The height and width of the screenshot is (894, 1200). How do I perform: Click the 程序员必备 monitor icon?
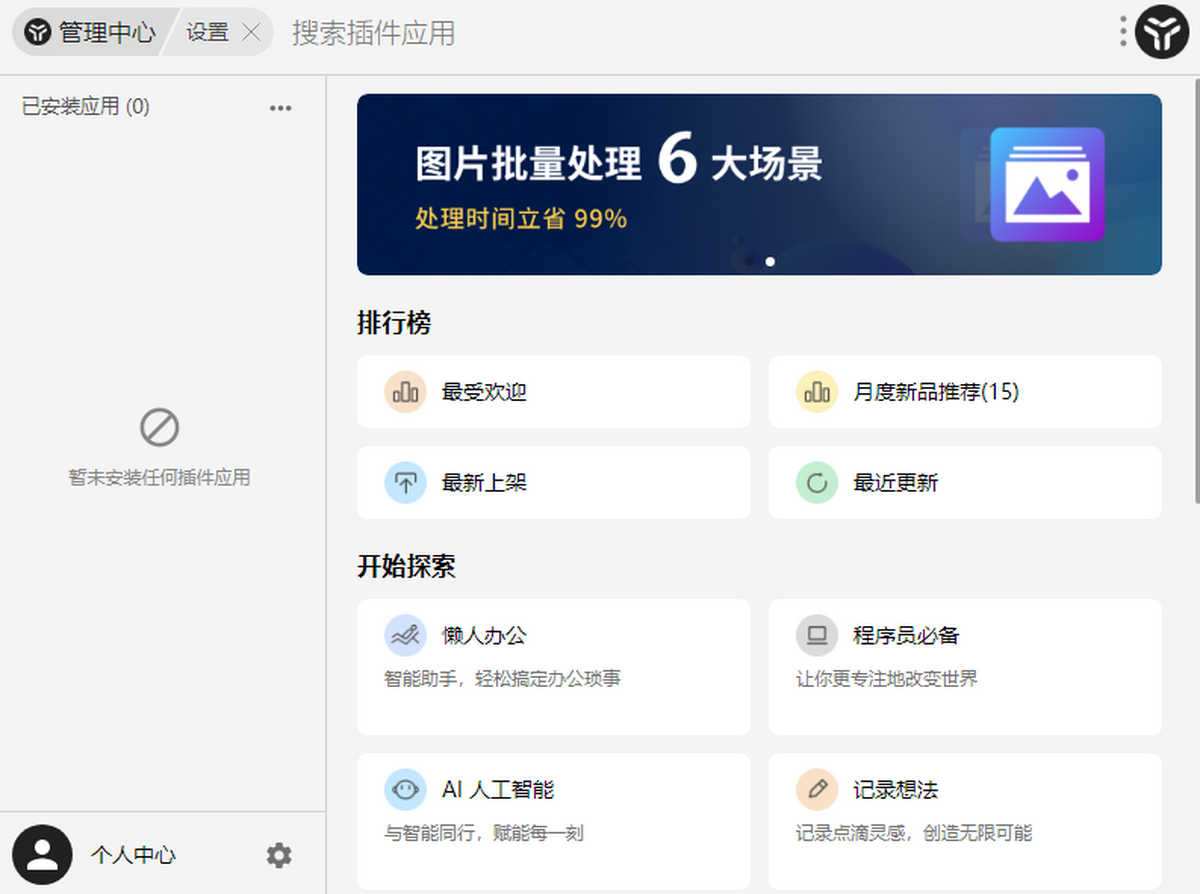pos(817,635)
